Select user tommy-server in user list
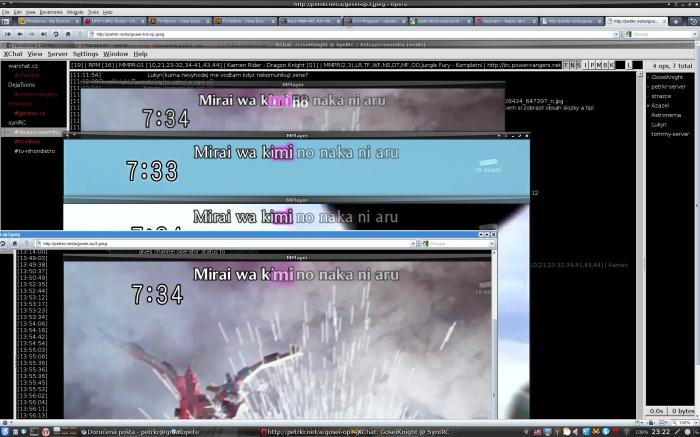Screen dimensions: 700x437 pos(670,133)
